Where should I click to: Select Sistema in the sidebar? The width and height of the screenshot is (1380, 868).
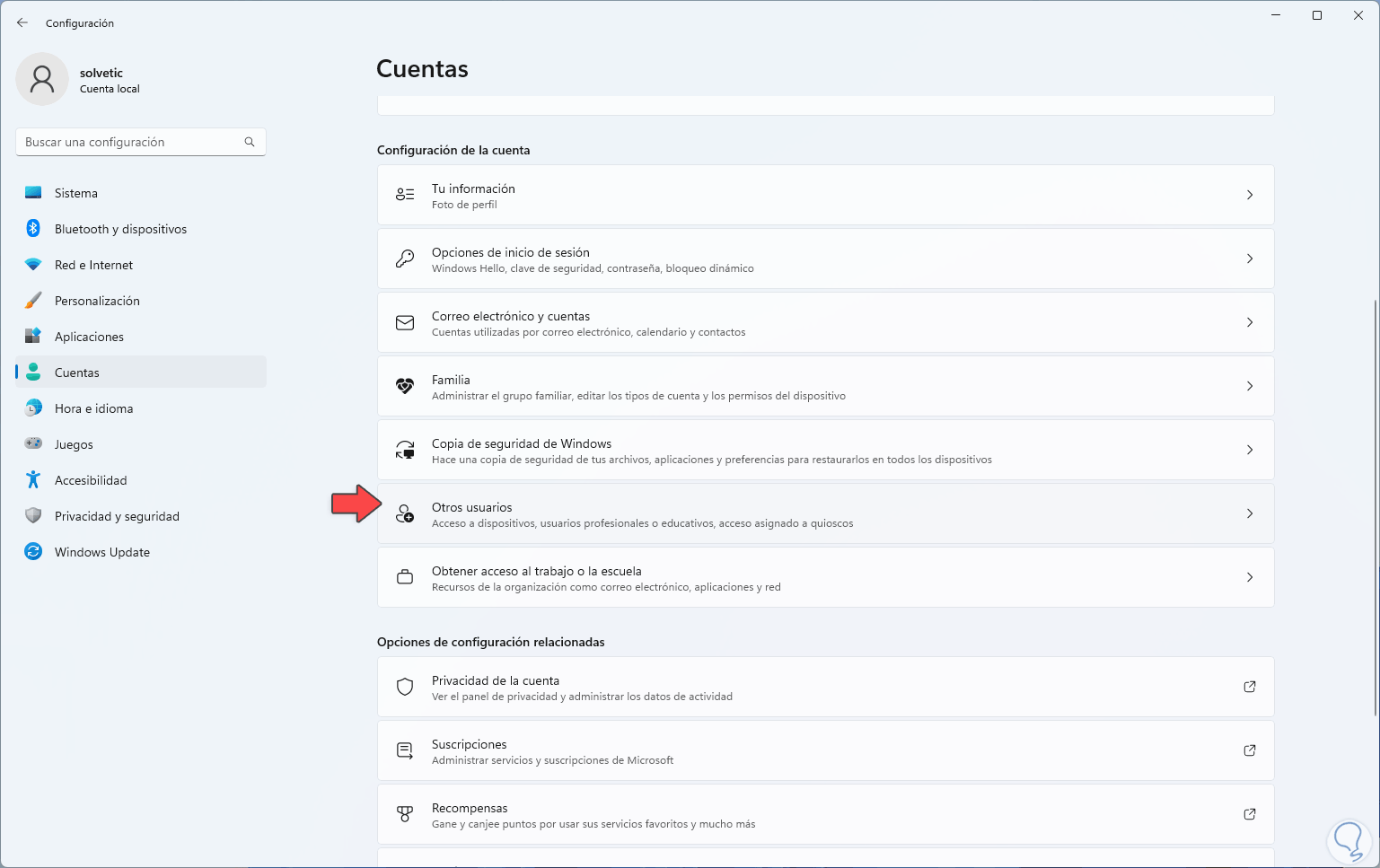[x=76, y=193]
